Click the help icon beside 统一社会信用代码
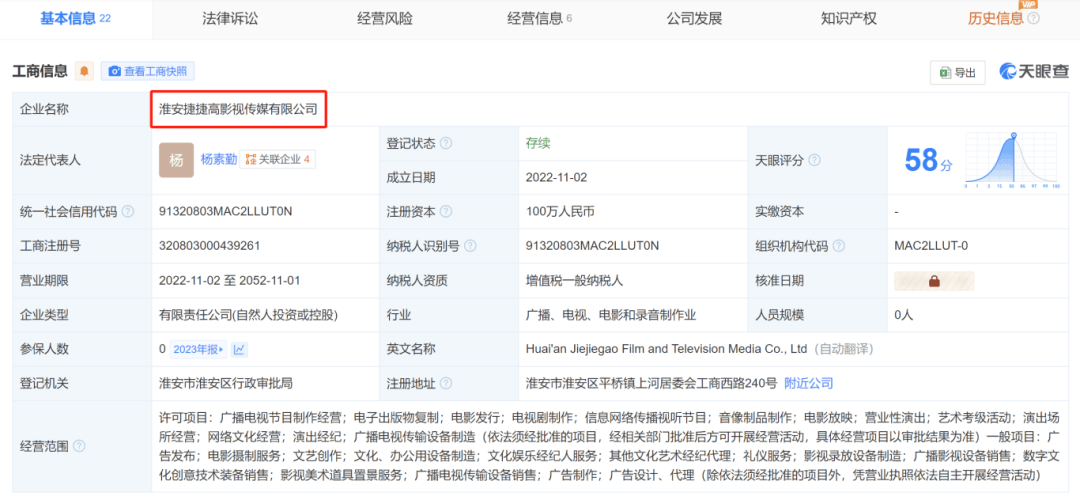1080x500 pixels. tap(127, 212)
